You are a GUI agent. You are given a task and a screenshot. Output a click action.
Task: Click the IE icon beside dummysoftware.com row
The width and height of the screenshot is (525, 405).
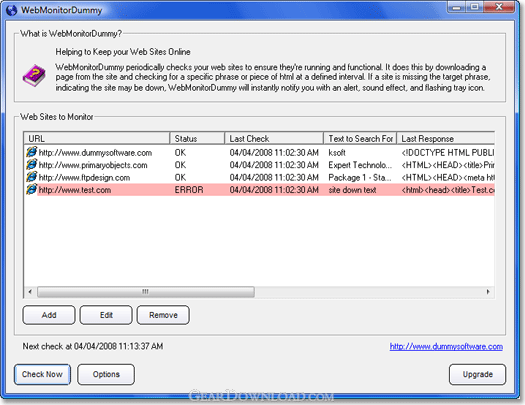point(31,152)
